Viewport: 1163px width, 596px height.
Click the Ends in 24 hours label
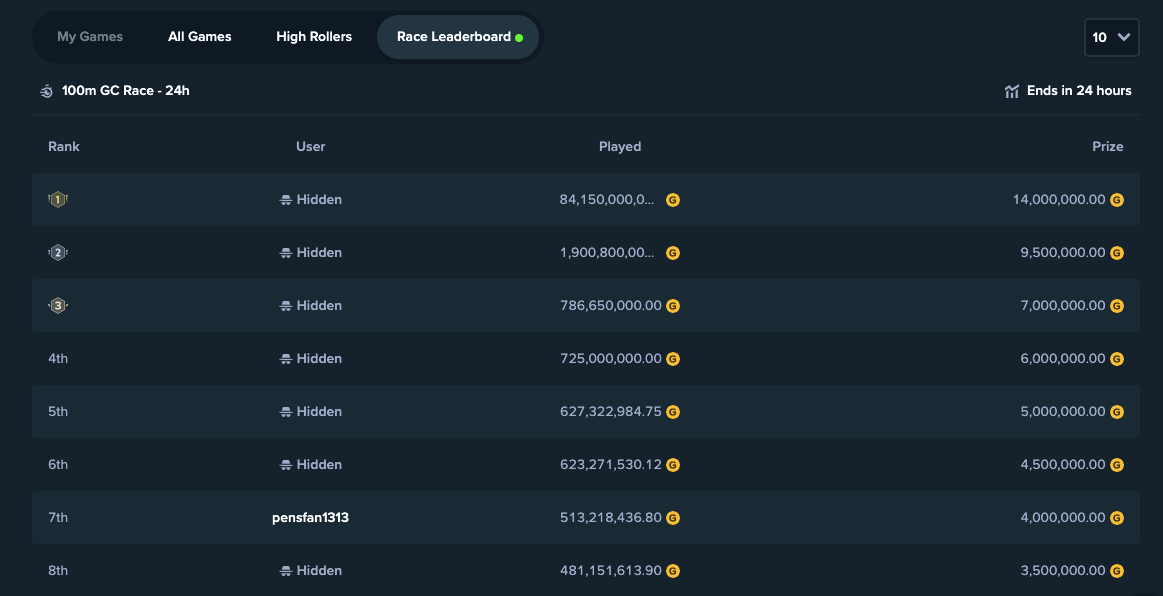tap(1079, 90)
